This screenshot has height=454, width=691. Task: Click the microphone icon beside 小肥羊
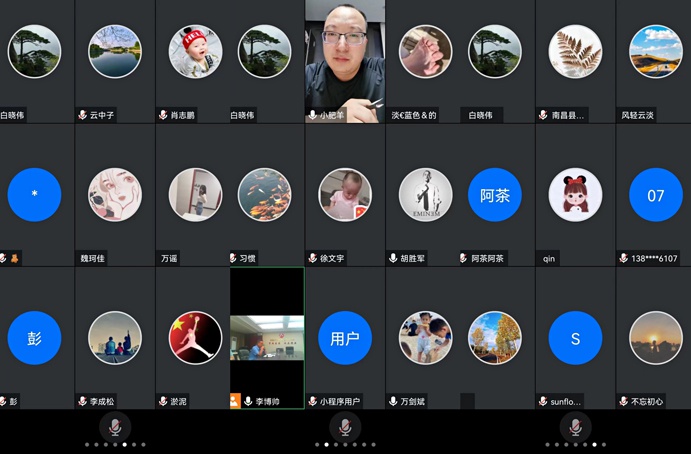[313, 116]
